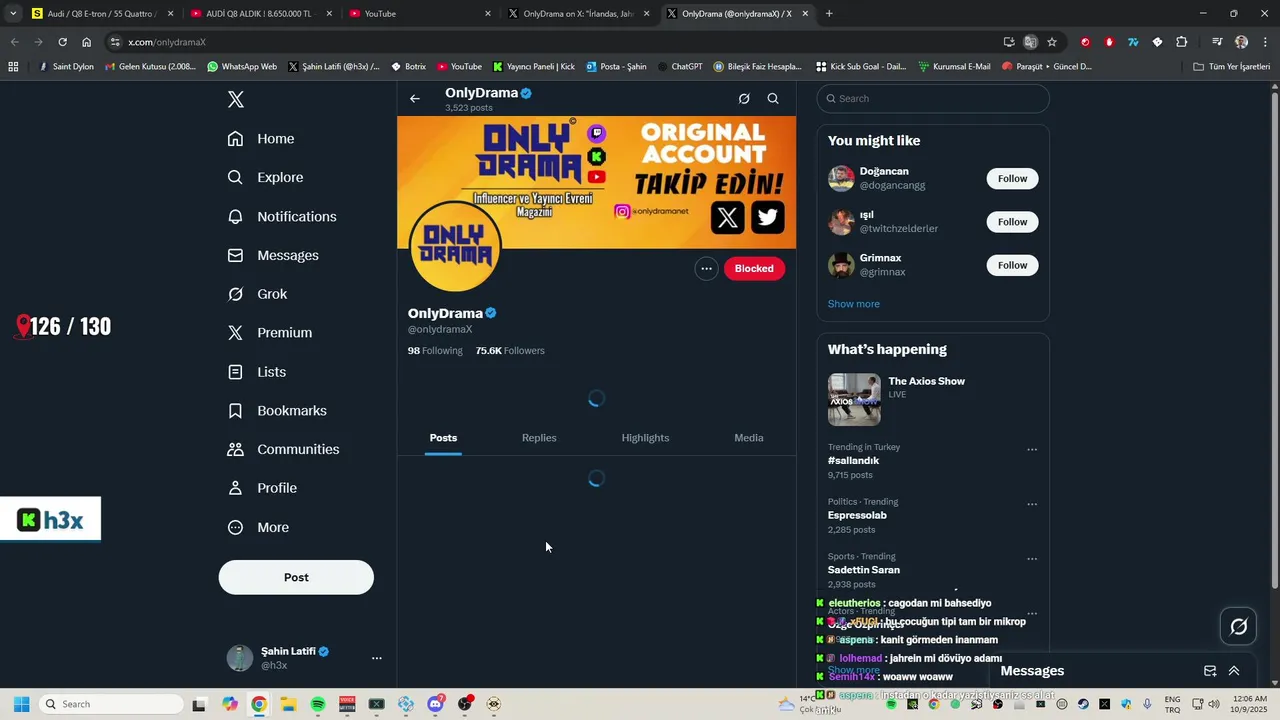The width and height of the screenshot is (1280, 720).
Task: Open the #sallandık trending topic
Action: pos(853,461)
